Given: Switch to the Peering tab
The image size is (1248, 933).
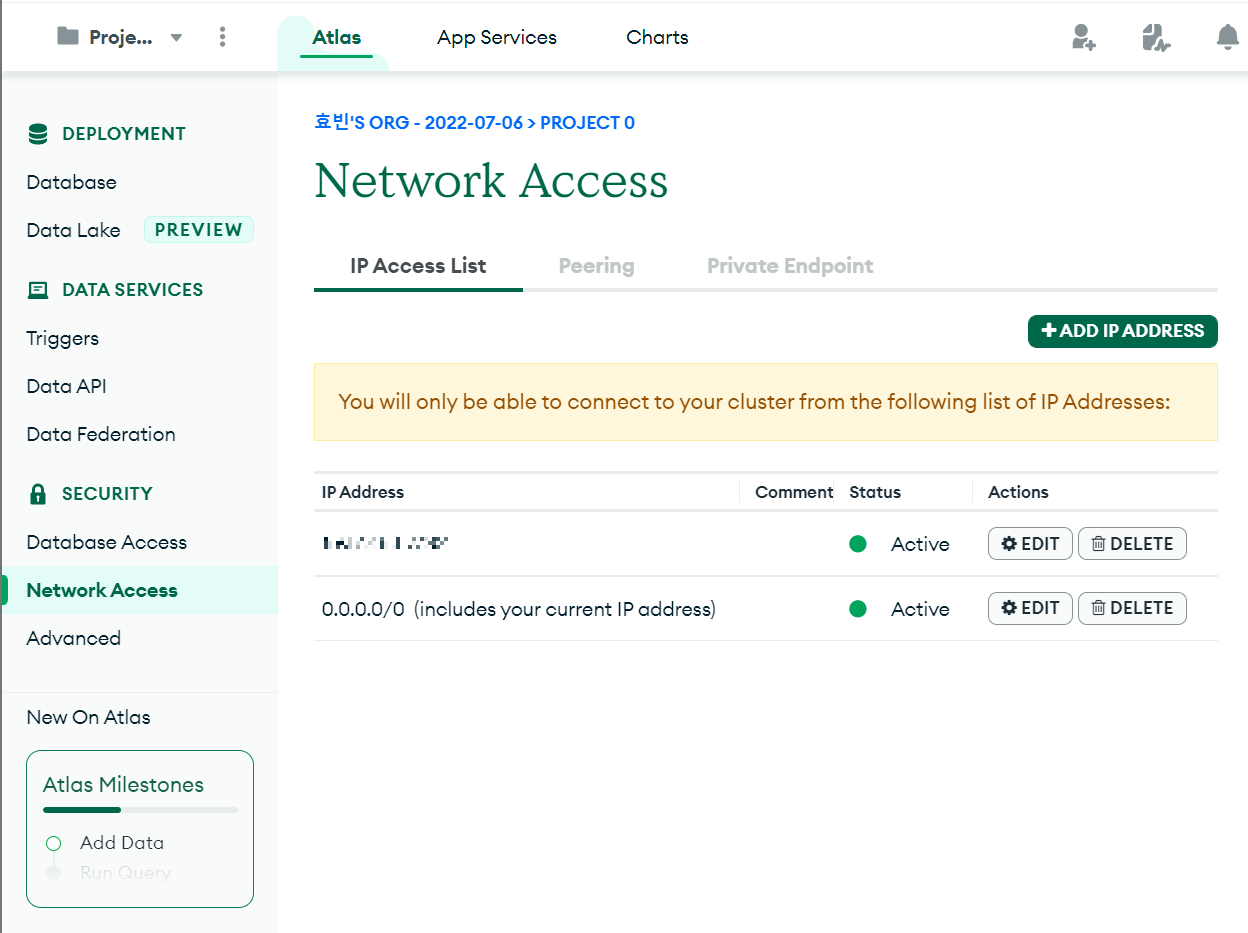Looking at the screenshot, I should [x=596, y=266].
